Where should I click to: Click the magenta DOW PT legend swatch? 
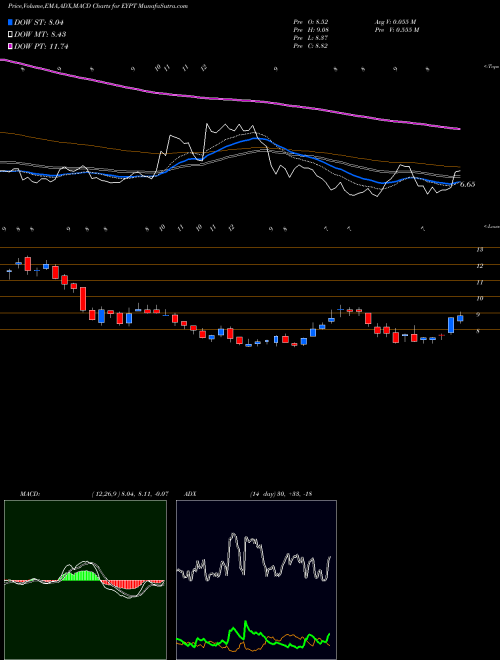11,46
